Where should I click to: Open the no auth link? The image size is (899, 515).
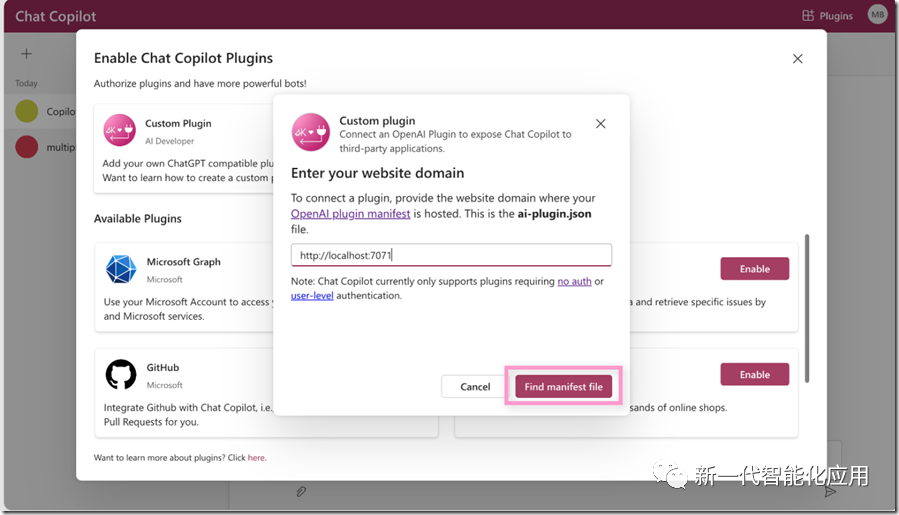[x=574, y=281]
